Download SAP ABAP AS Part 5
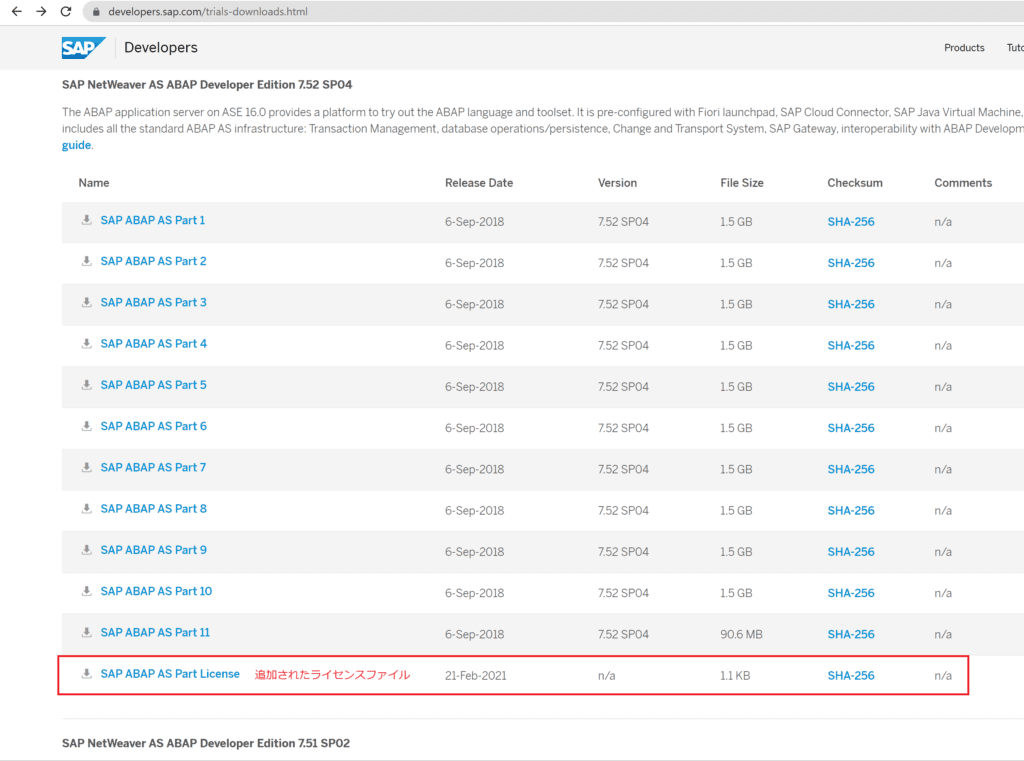Image resolution: width=1024 pixels, height=761 pixels. tap(153, 385)
